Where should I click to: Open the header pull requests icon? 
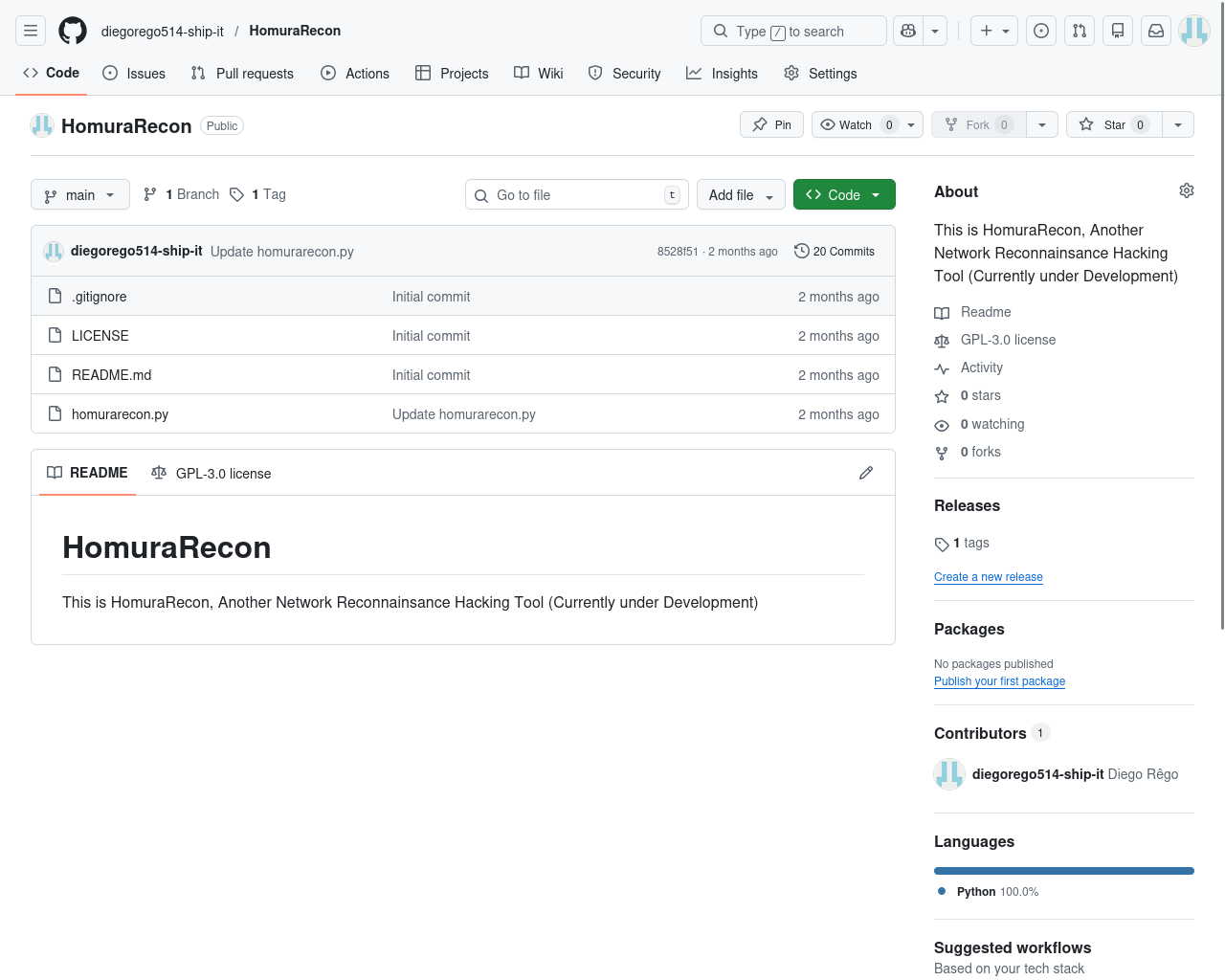(x=1080, y=31)
